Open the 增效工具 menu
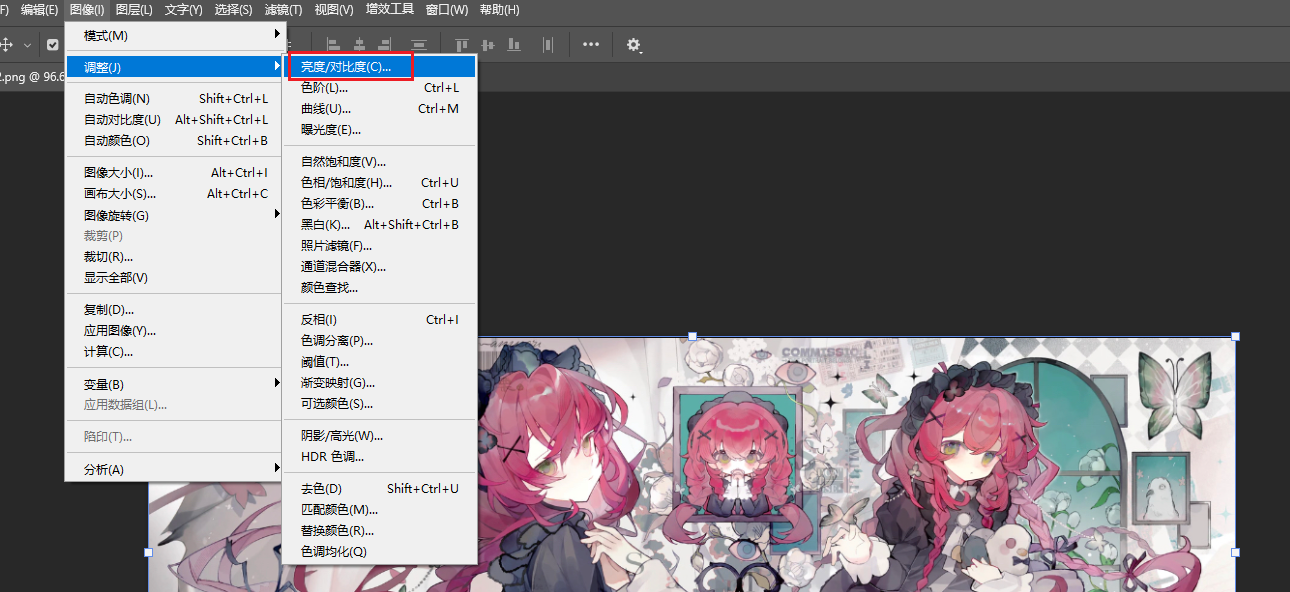 tap(390, 10)
